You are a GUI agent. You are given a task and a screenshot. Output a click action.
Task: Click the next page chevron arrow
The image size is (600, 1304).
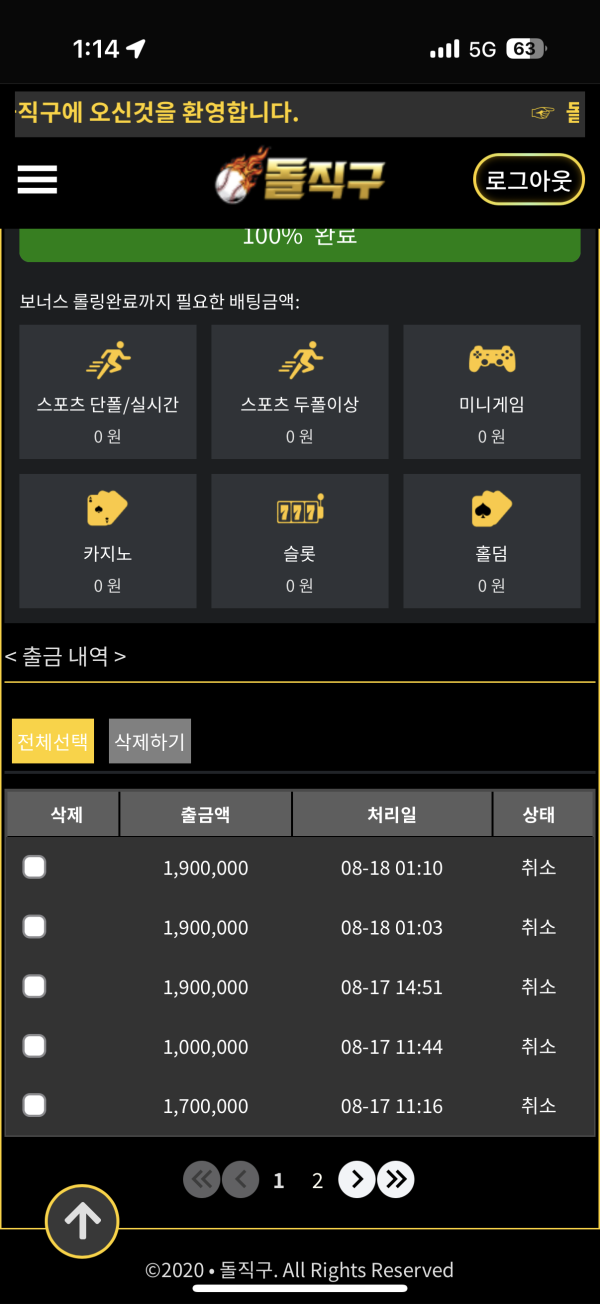click(356, 1179)
